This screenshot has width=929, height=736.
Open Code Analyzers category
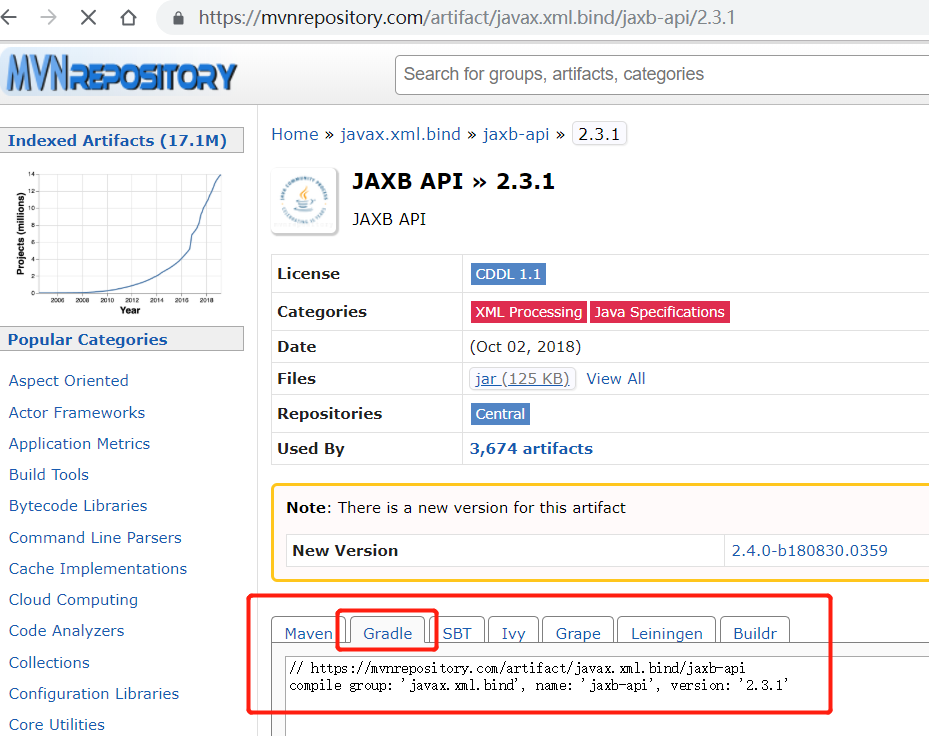(66, 631)
